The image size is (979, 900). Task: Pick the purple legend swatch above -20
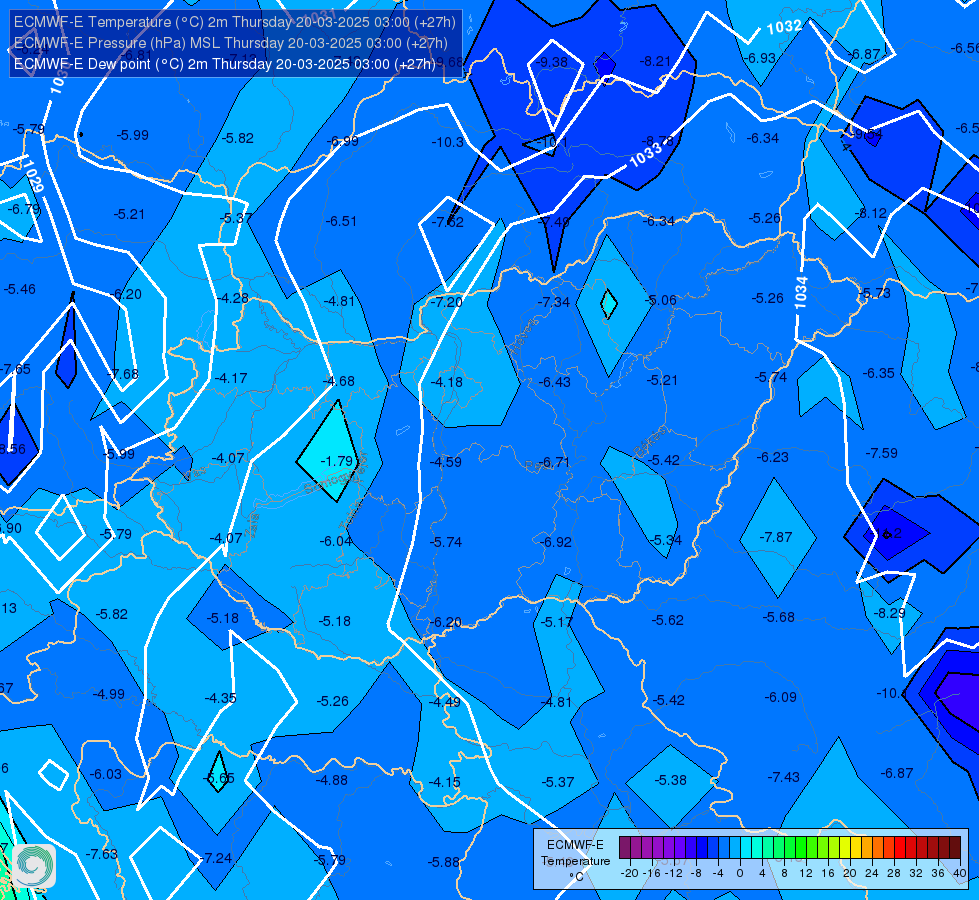coord(625,848)
